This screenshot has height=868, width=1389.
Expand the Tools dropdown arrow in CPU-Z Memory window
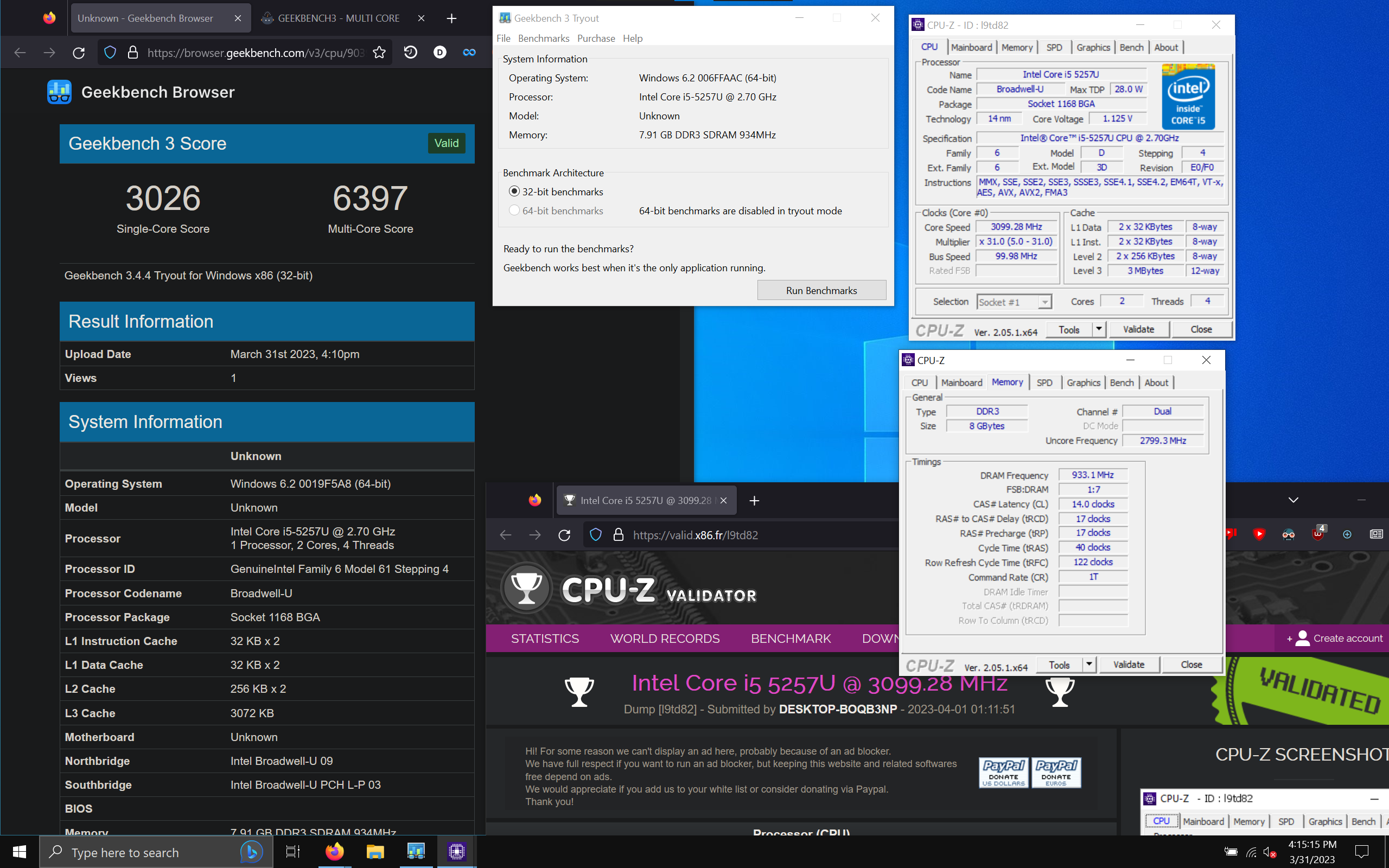click(1089, 665)
